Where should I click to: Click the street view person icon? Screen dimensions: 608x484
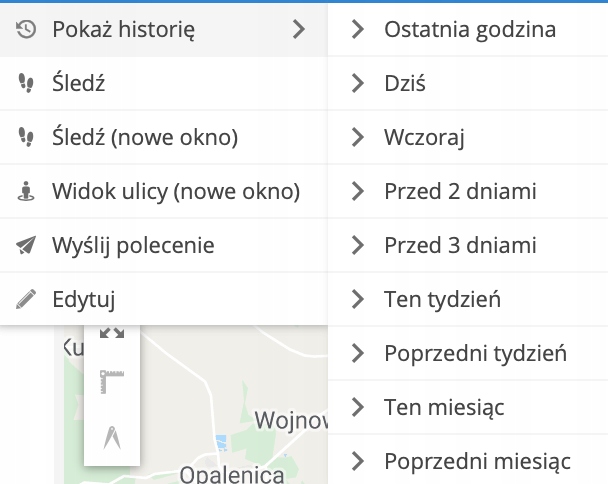pos(26,191)
